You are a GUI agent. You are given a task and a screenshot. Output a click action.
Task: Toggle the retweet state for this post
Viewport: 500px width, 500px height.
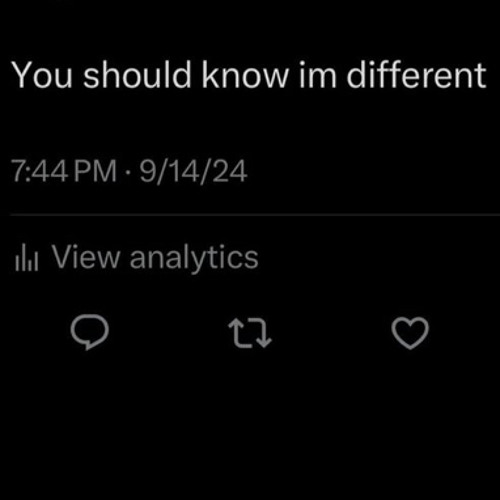tap(250, 333)
